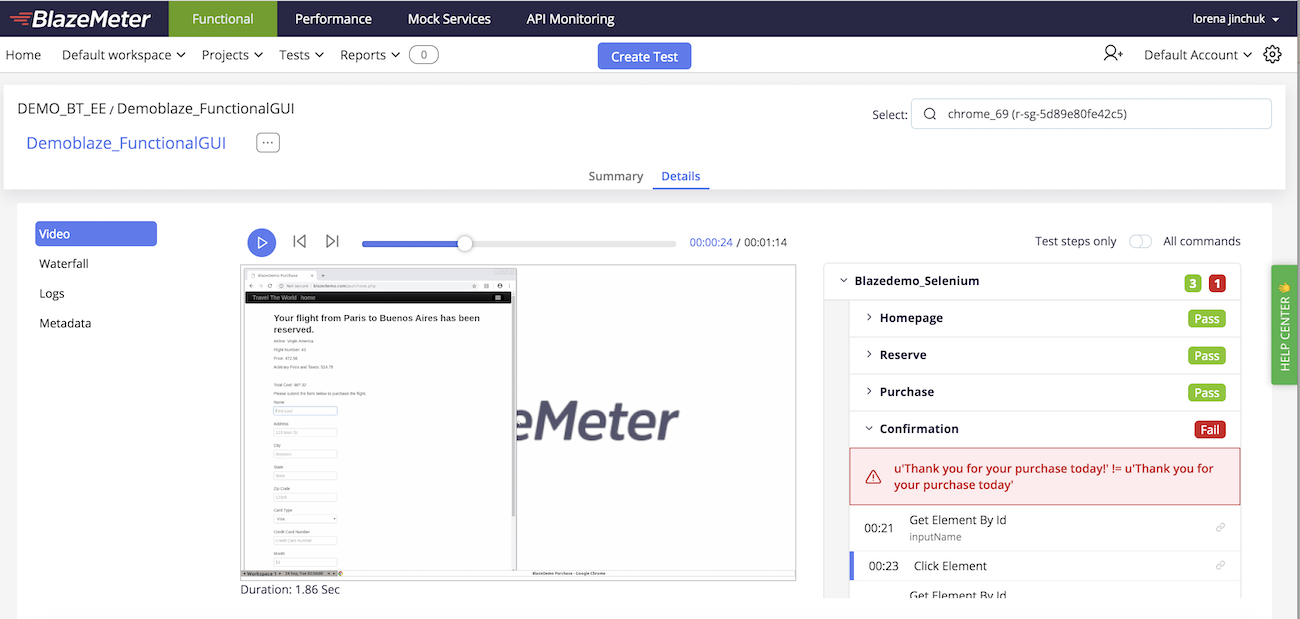Open the Default Account dropdown
The width and height of the screenshot is (1300, 619).
click(1198, 55)
